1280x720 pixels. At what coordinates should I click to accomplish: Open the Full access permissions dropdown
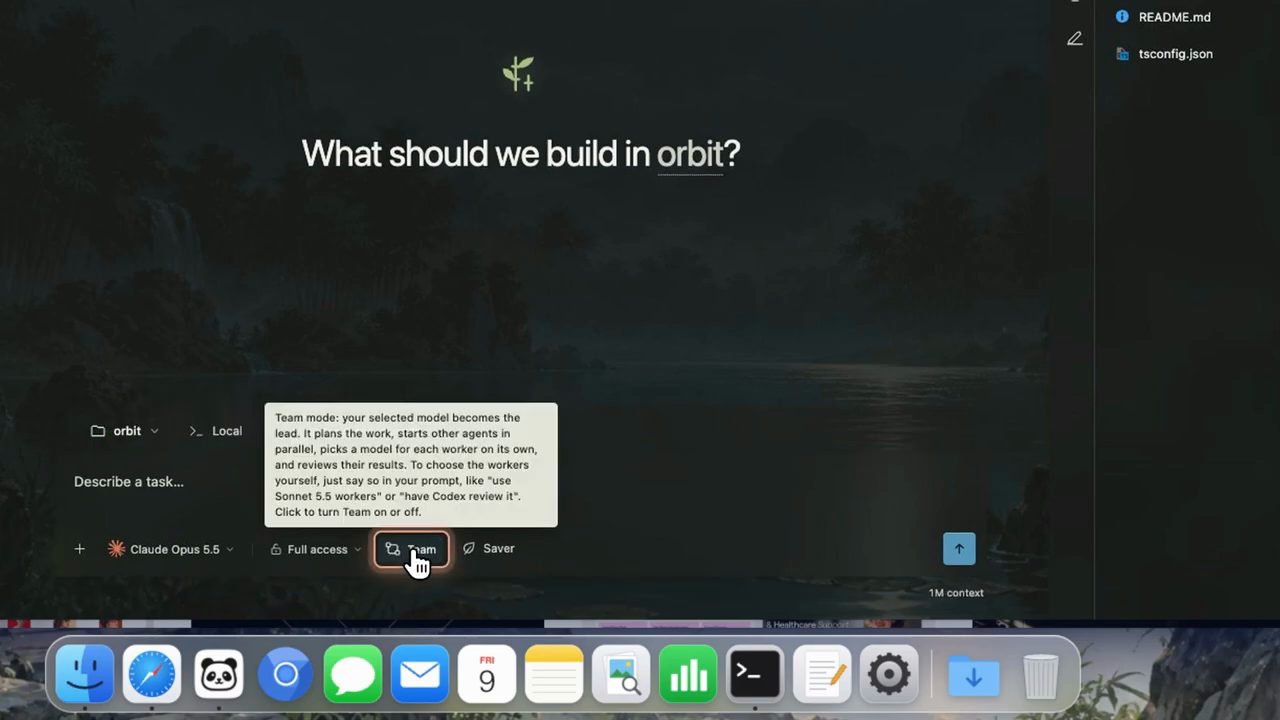click(x=316, y=549)
